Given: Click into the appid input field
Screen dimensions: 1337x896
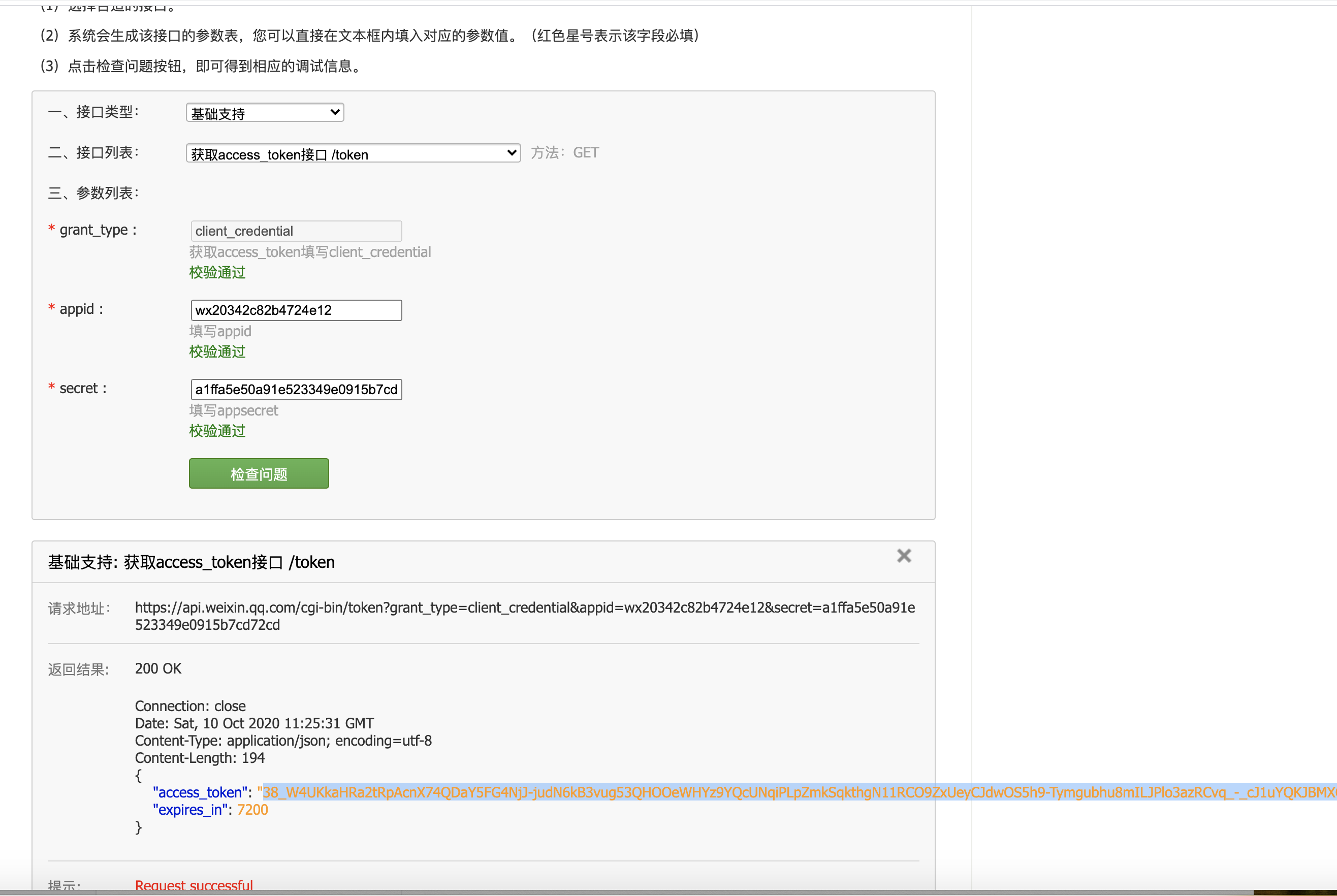Looking at the screenshot, I should click(296, 310).
